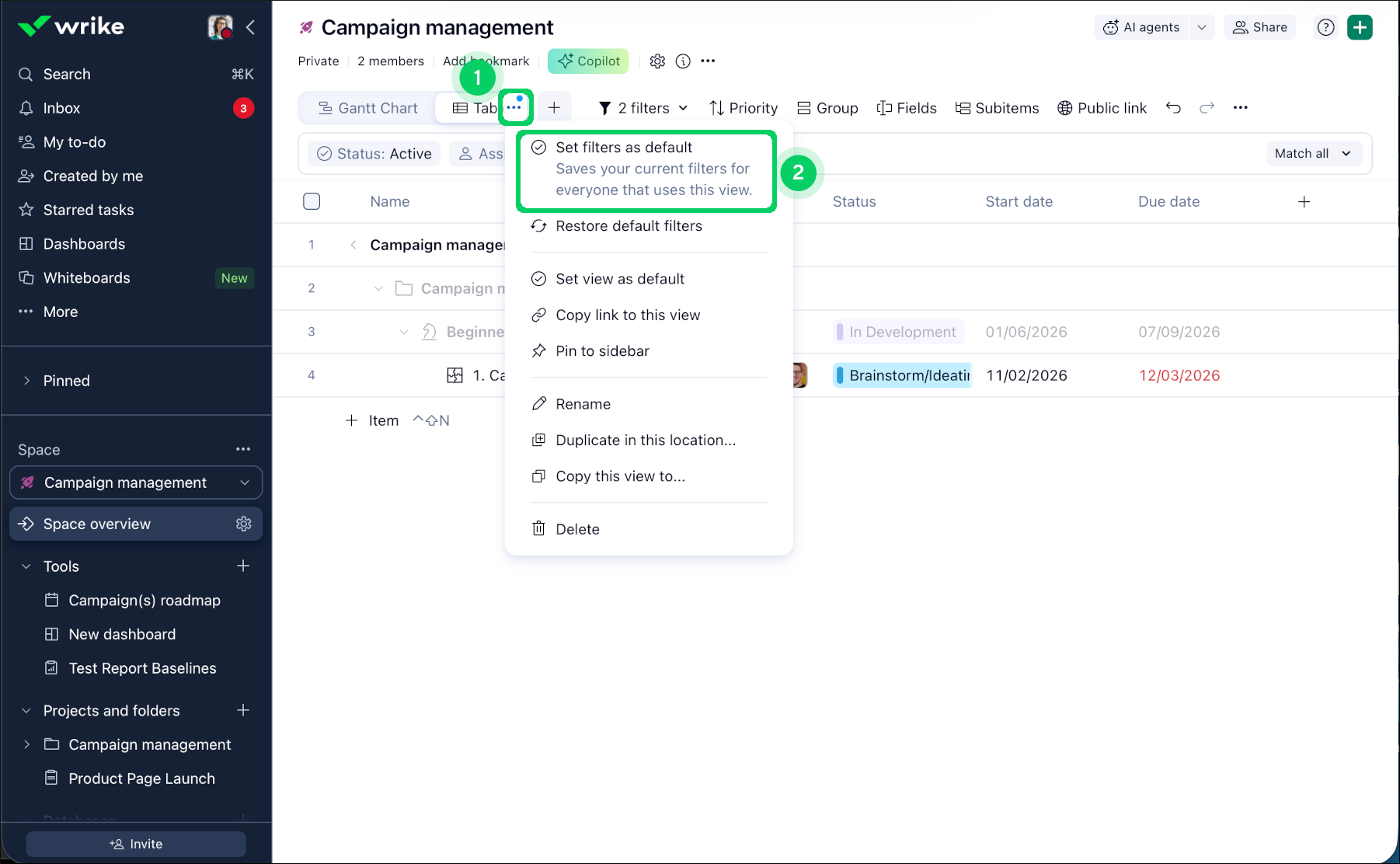Expand the Campaign management folder in sidebar
Viewport: 1400px width, 864px height.
27,744
